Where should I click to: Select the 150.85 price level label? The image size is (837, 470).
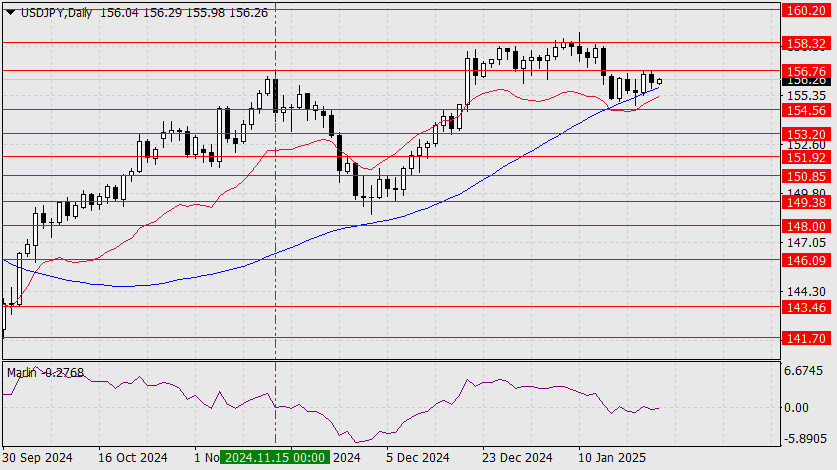tap(806, 176)
